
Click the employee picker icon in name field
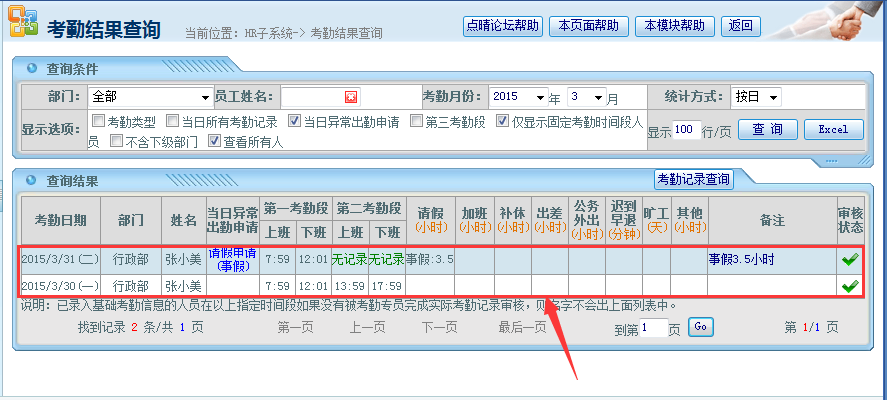(x=350, y=97)
